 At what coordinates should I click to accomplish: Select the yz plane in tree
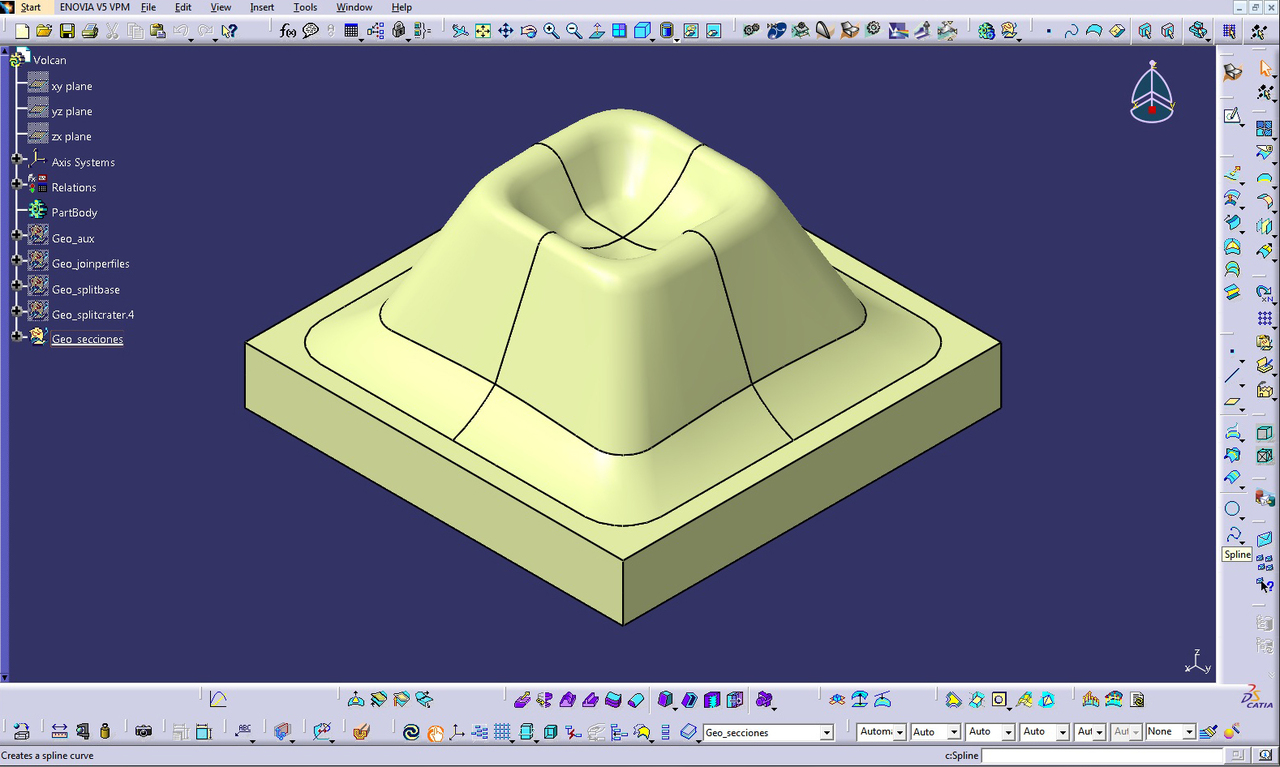tap(72, 111)
